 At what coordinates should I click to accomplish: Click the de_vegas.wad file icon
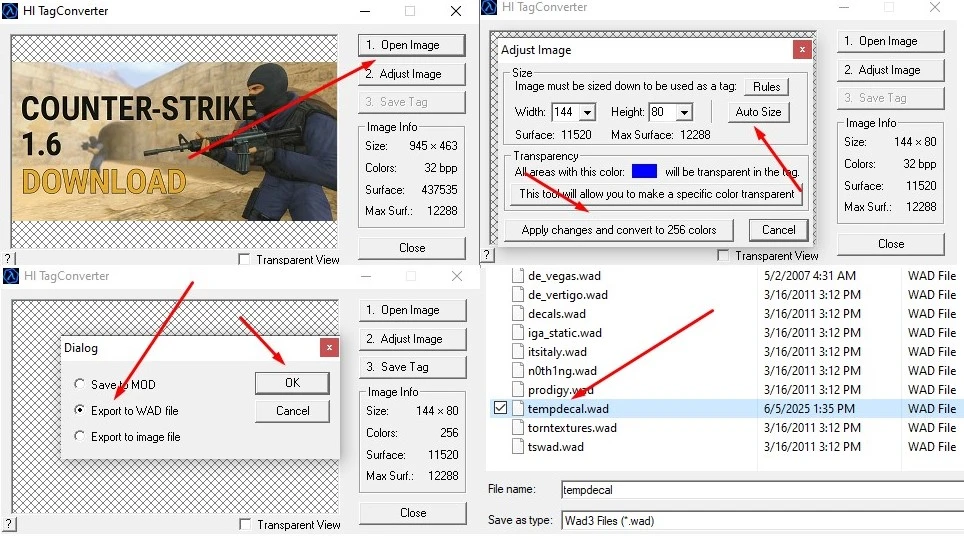pyautogui.click(x=518, y=276)
